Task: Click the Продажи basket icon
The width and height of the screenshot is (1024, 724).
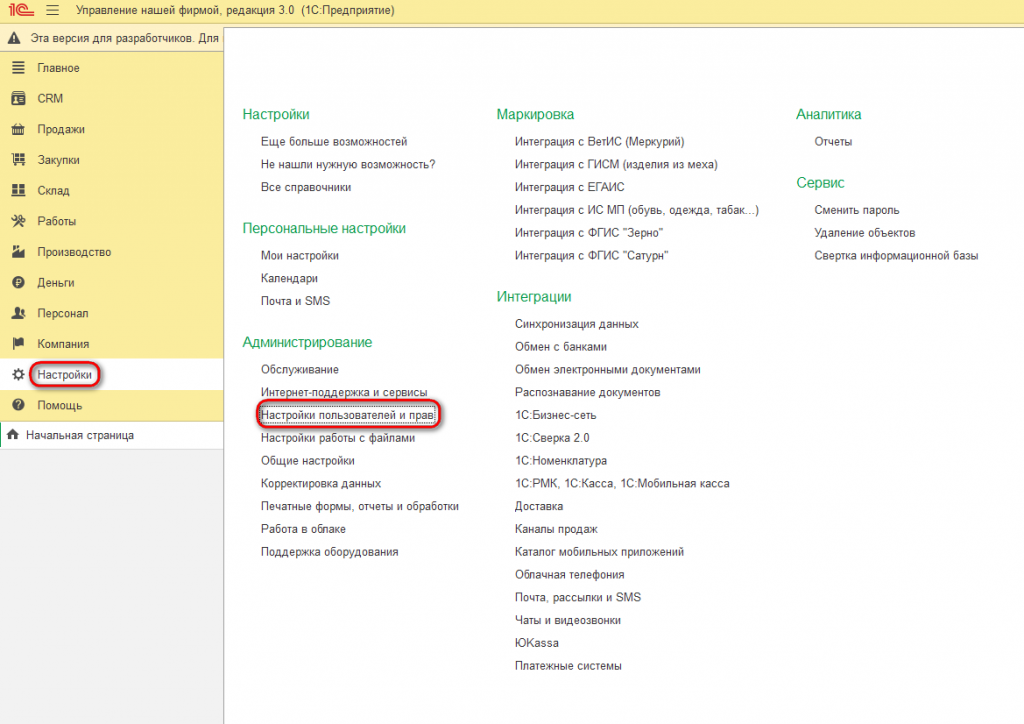Action: tap(18, 129)
